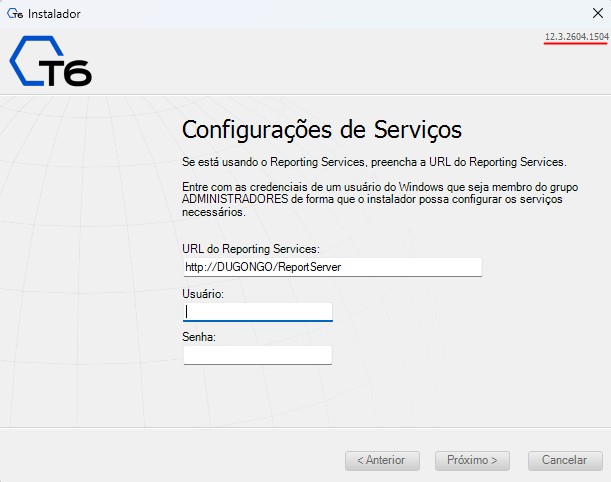Go back with the Anterior button

pos(382,461)
